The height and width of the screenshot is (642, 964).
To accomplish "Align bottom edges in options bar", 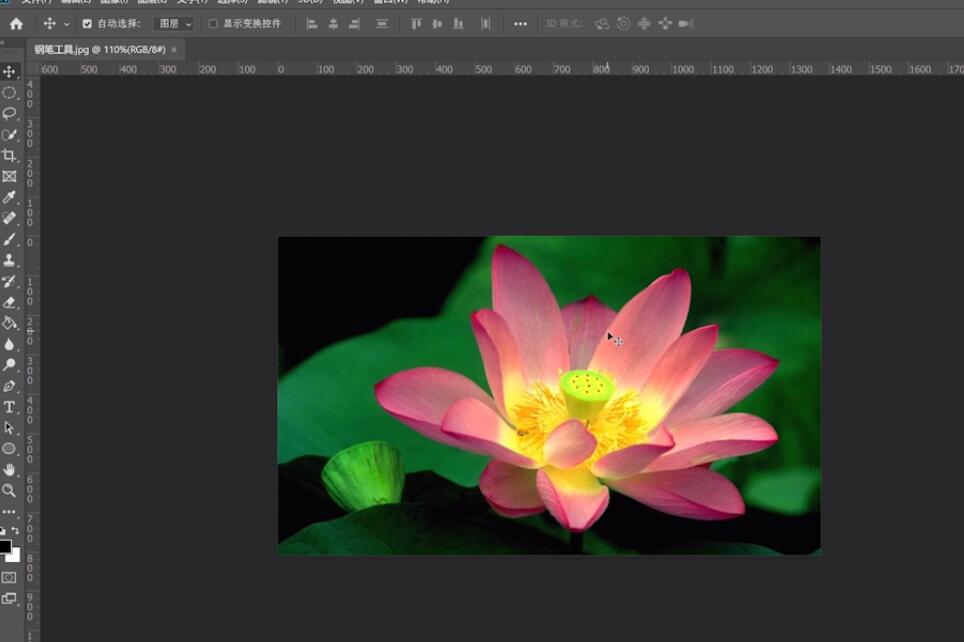I will tap(458, 24).
